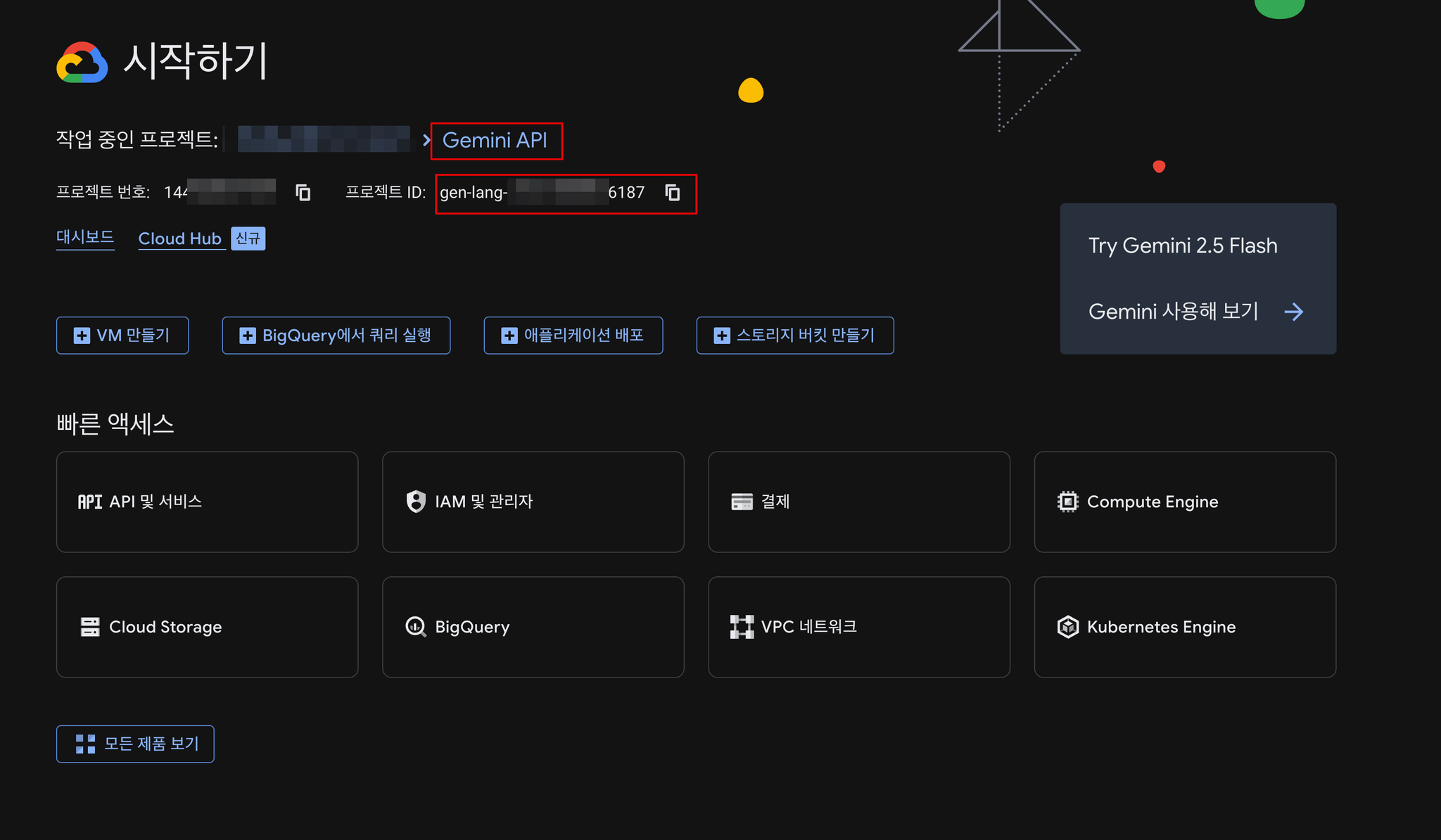Open the API 및 서비스 card

coord(207,502)
